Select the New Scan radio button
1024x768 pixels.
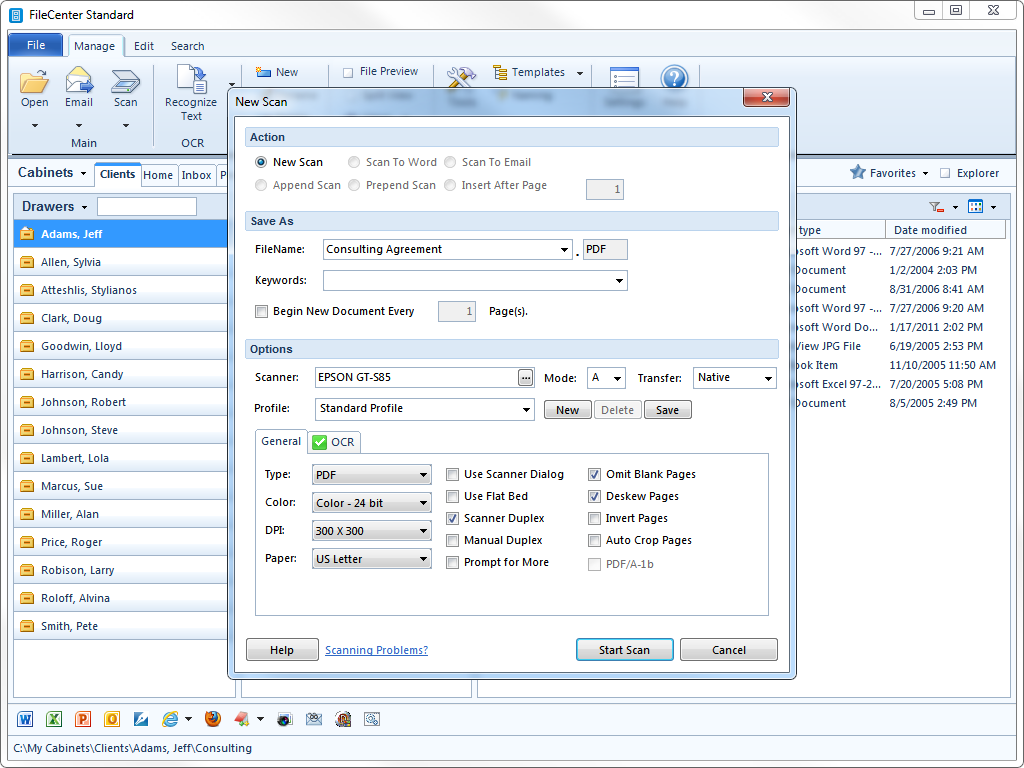coord(261,162)
